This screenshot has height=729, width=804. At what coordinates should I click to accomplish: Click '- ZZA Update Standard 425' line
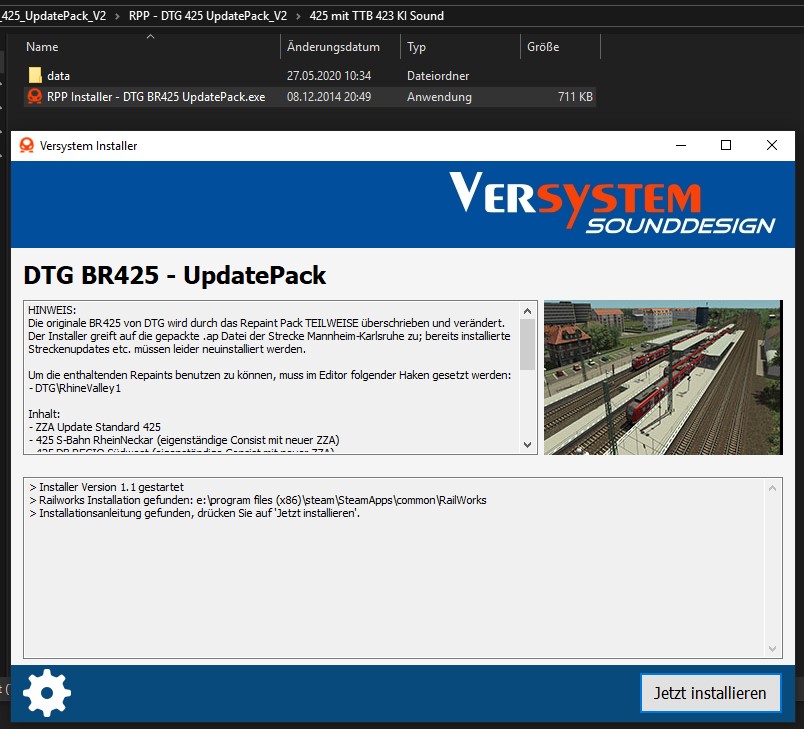click(94, 427)
